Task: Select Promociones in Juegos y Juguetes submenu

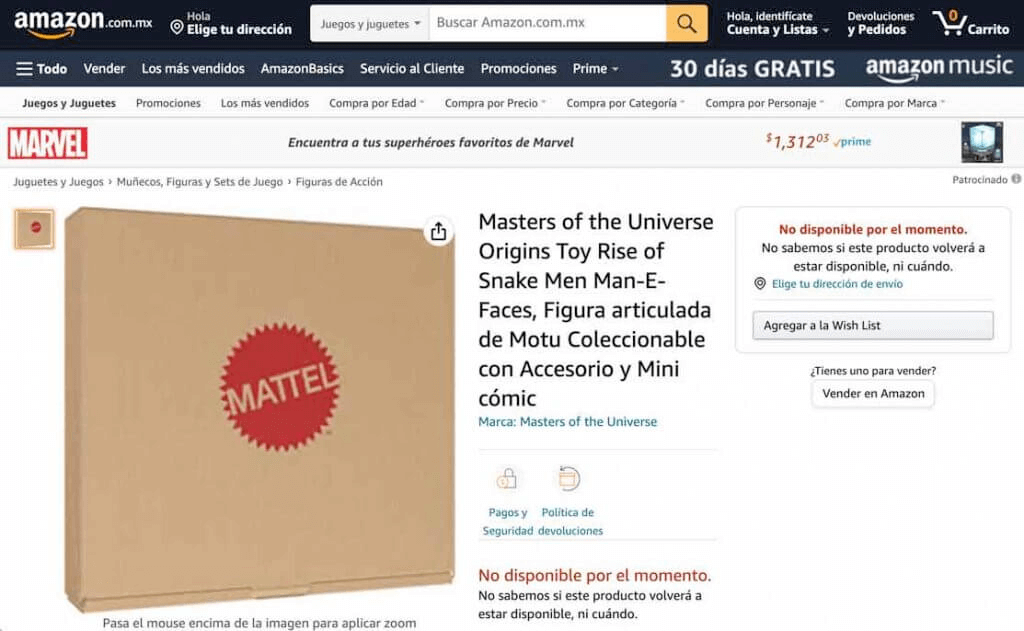Action: (x=168, y=103)
